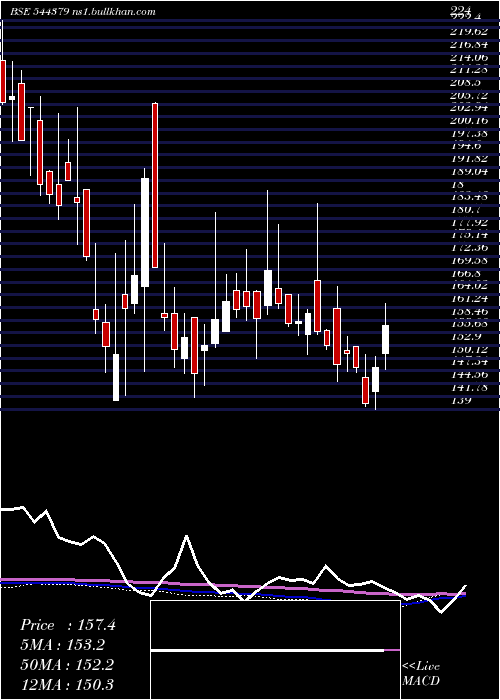Click the 158.46 axis value
Image resolution: width=500 pixels, height=700 pixels.
[x=469, y=311]
